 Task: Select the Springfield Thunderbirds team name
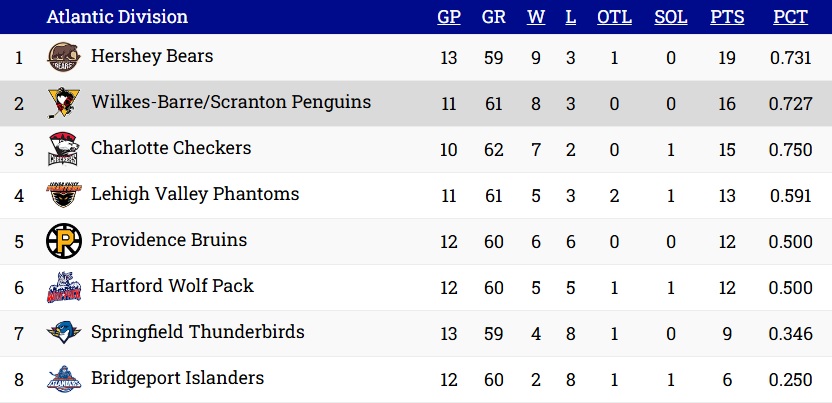click(197, 332)
